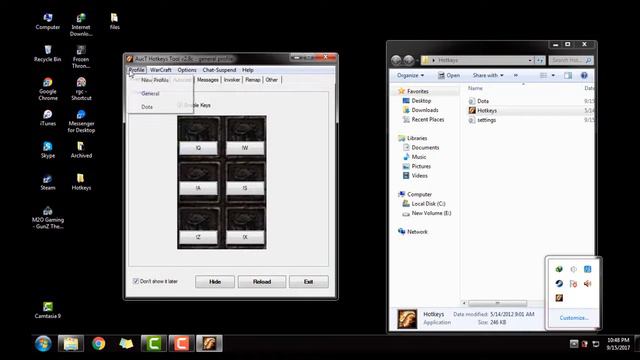
Task: Open M2O Gaming GunZ desktop shortcut
Action: click(x=47, y=217)
